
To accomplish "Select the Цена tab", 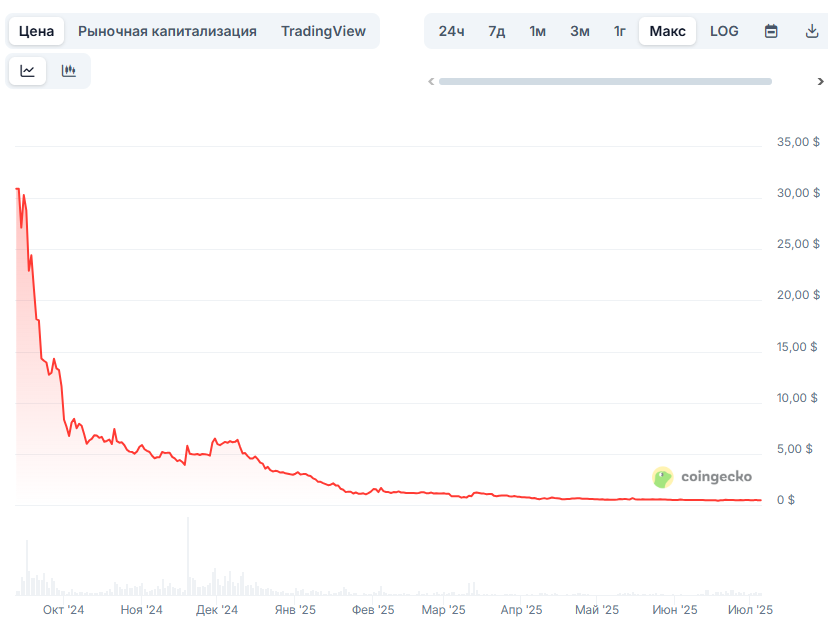I will tap(36, 31).
